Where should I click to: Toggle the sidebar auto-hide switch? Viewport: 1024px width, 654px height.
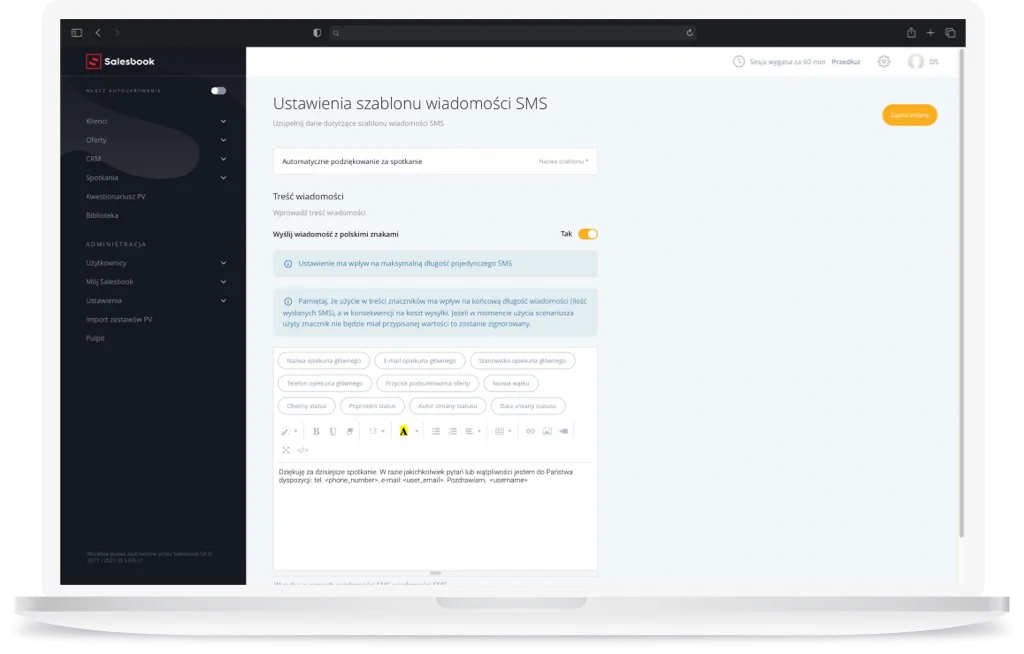[x=218, y=91]
